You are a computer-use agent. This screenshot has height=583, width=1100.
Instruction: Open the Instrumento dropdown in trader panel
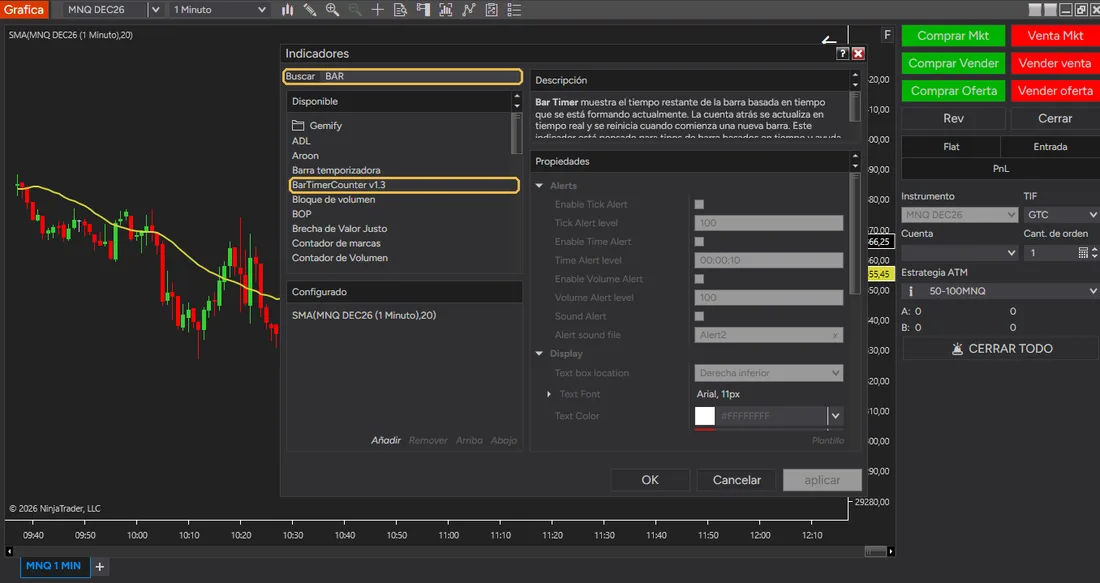(959, 215)
